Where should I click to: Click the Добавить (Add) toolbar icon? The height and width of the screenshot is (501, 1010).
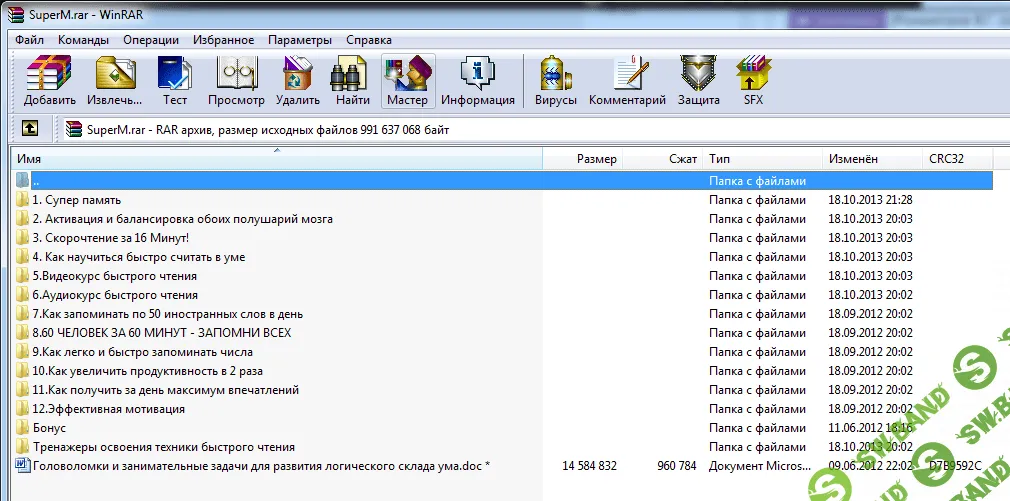pyautogui.click(x=50, y=80)
